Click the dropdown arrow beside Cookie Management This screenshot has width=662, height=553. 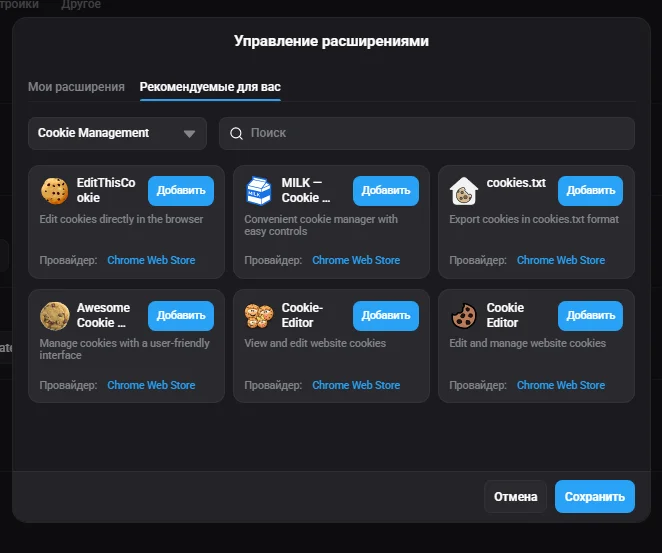(x=190, y=134)
